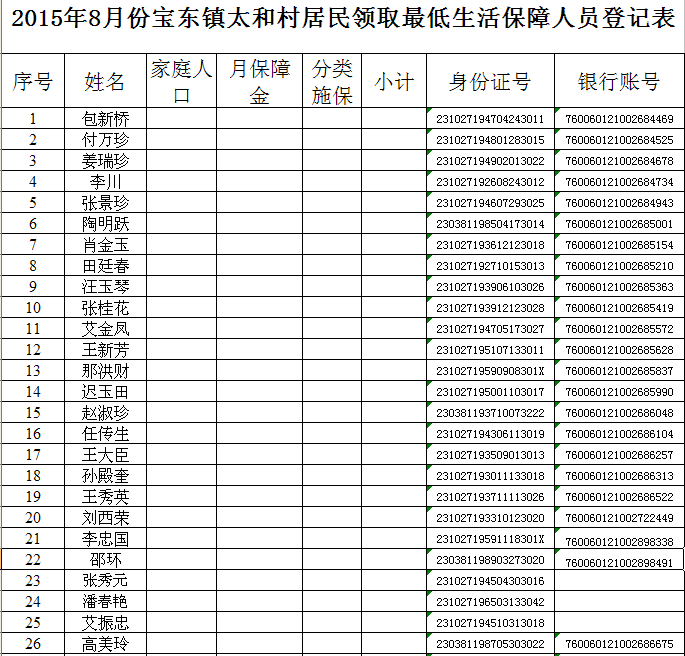Select name cell 王秀英
The height and width of the screenshot is (656, 685).
tap(105, 496)
